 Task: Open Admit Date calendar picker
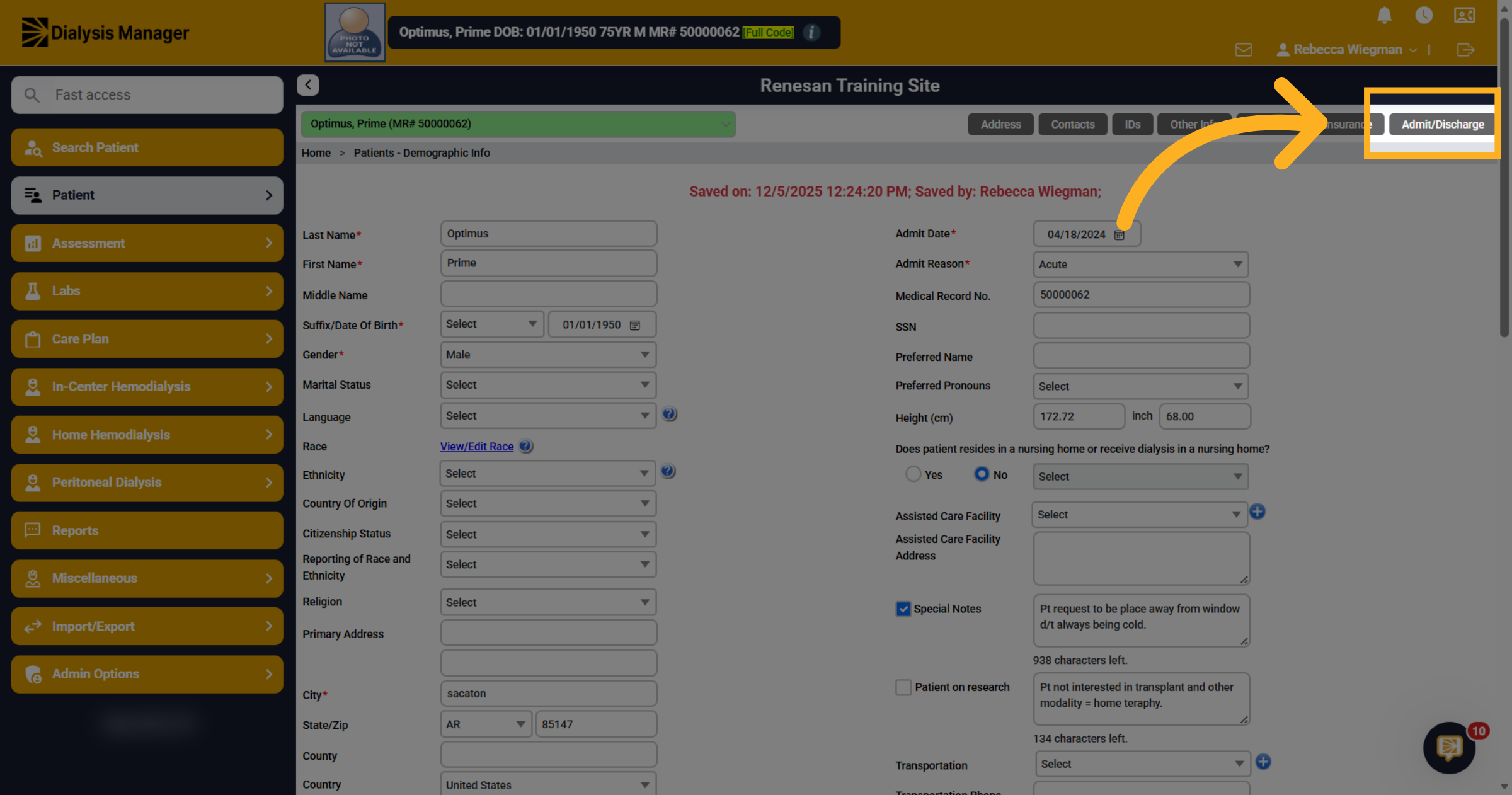click(x=1120, y=235)
